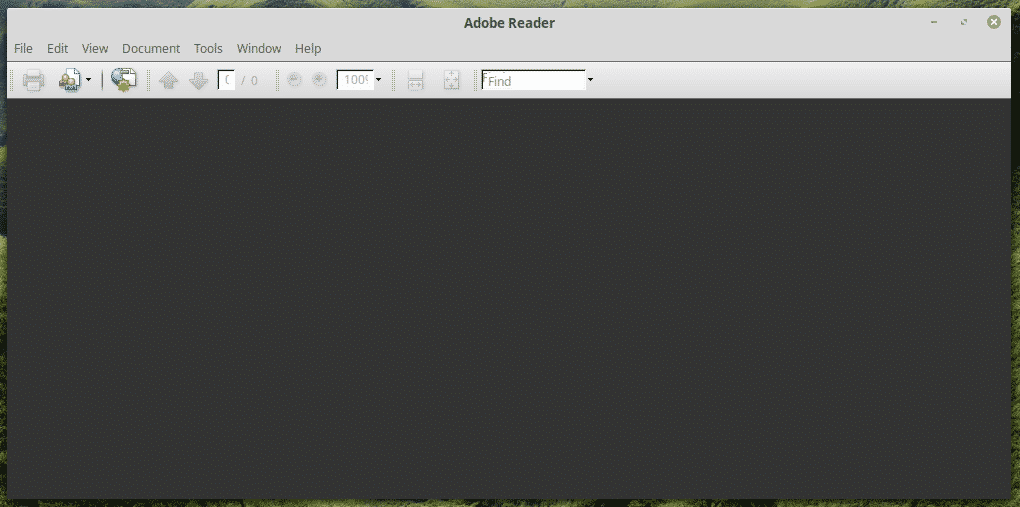Click the zoom percentage value field
The width and height of the screenshot is (1020, 507).
tap(355, 81)
